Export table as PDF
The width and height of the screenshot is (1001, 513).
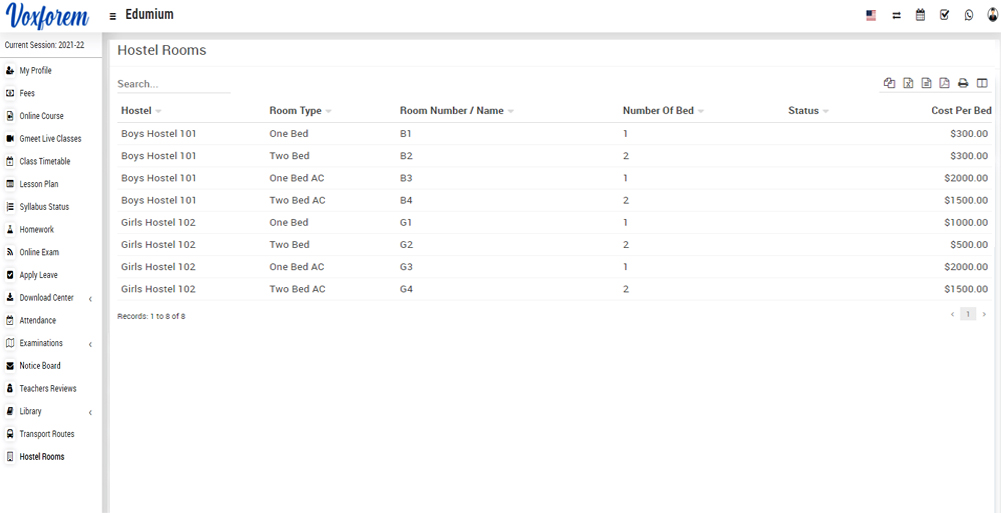tap(944, 84)
